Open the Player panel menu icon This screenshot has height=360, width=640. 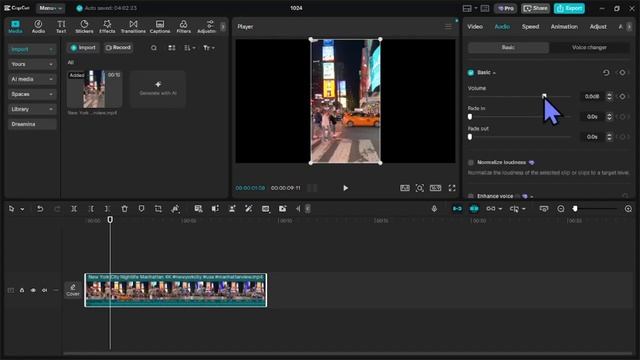click(x=448, y=27)
